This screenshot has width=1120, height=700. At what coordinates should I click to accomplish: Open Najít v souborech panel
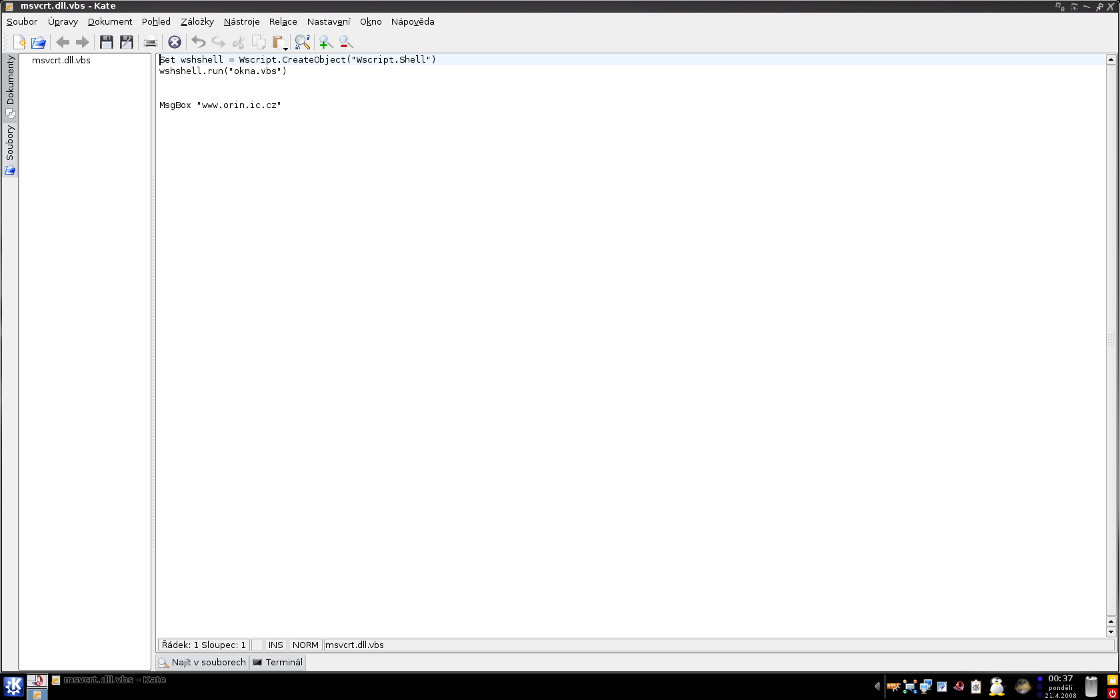202,662
